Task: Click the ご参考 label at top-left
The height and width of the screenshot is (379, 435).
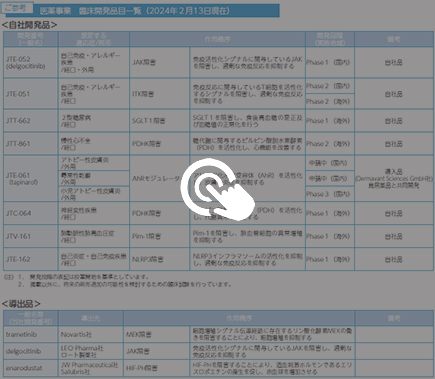Action: tap(17, 8)
